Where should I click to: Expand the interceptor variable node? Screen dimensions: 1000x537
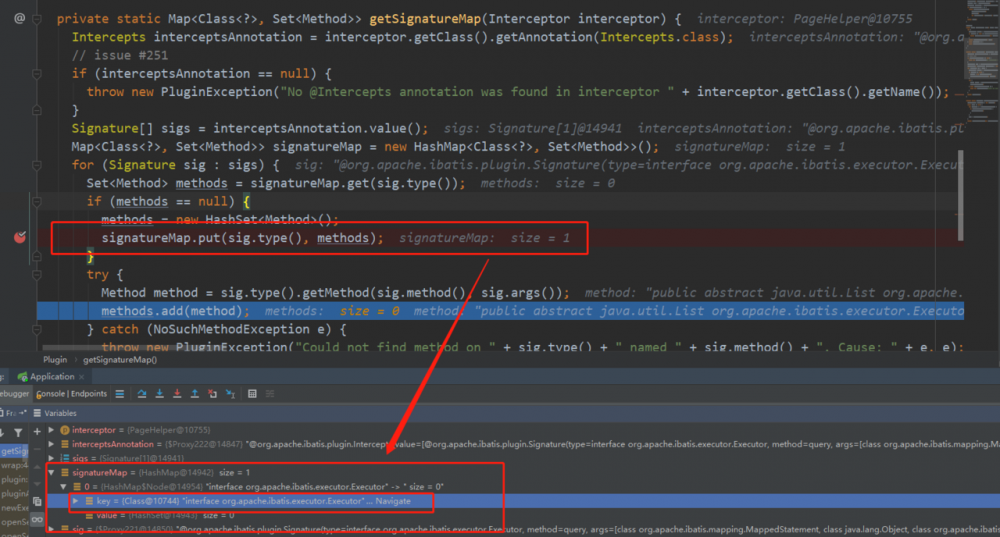(x=51, y=430)
